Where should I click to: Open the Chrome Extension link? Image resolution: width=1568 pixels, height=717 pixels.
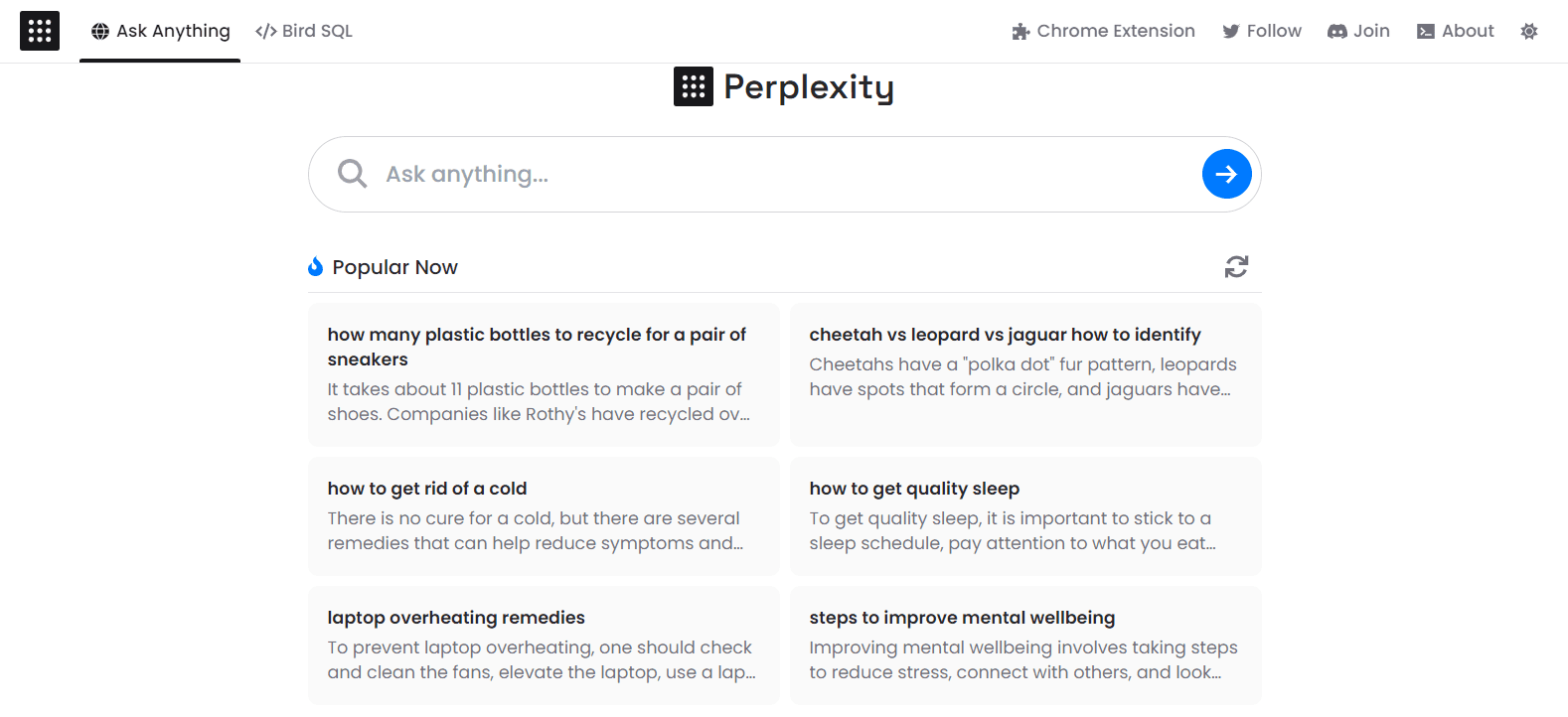coord(1103,31)
